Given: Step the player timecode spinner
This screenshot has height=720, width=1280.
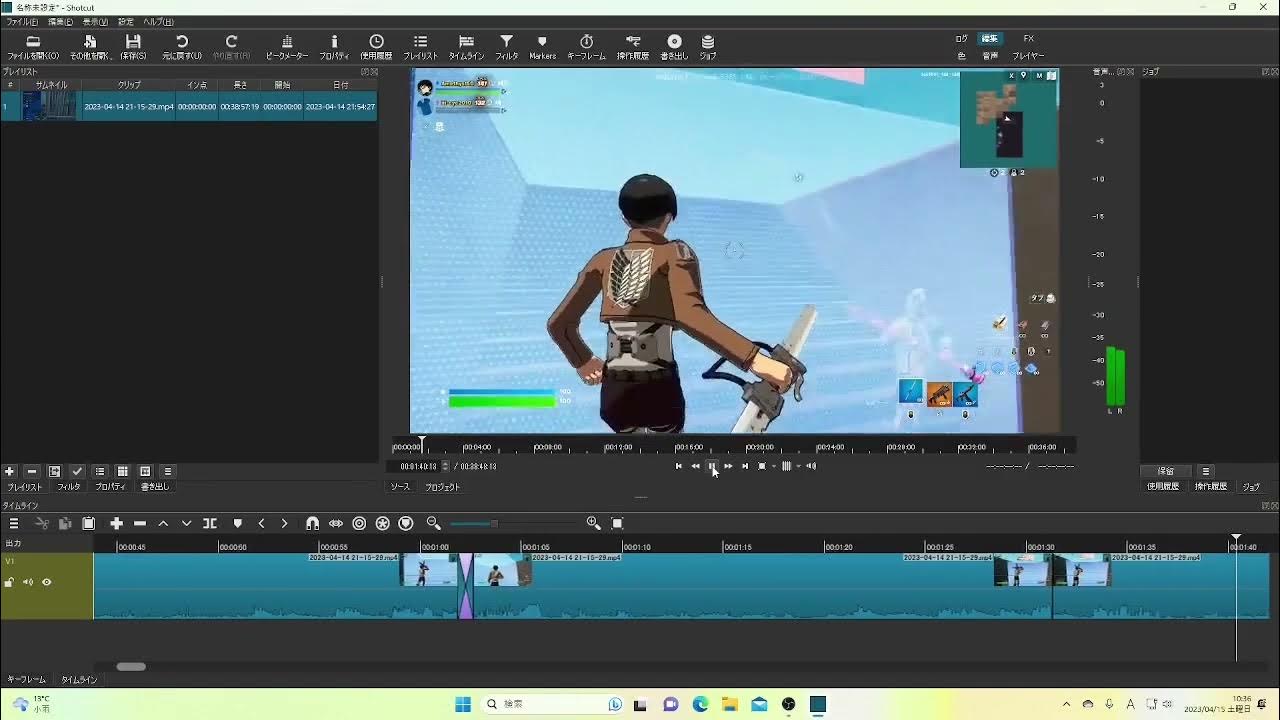Looking at the screenshot, I should [445, 466].
